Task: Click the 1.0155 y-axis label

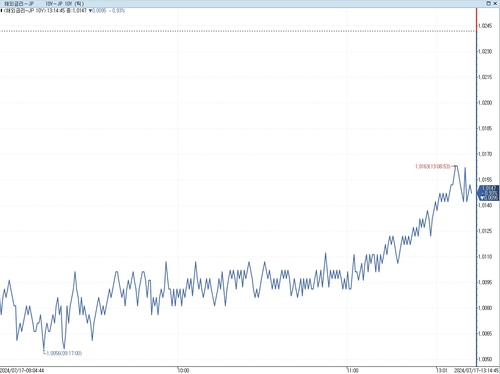Action: (485, 180)
